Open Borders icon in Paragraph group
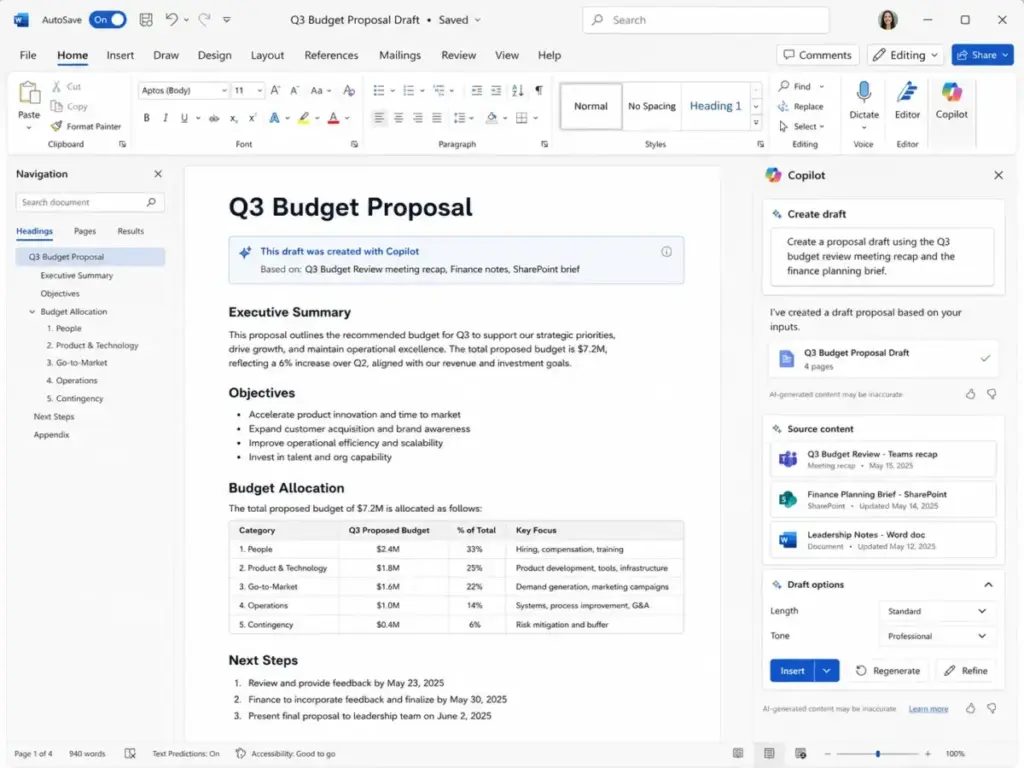The image size is (1024, 768). tap(521, 118)
